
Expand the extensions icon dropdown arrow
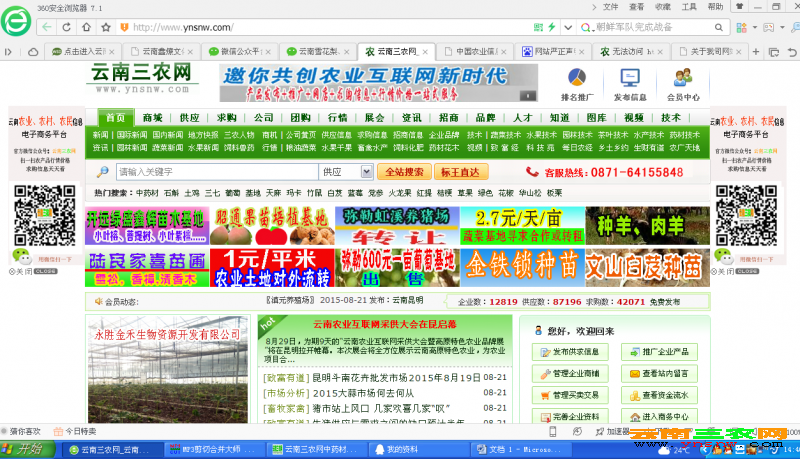[755, 27]
